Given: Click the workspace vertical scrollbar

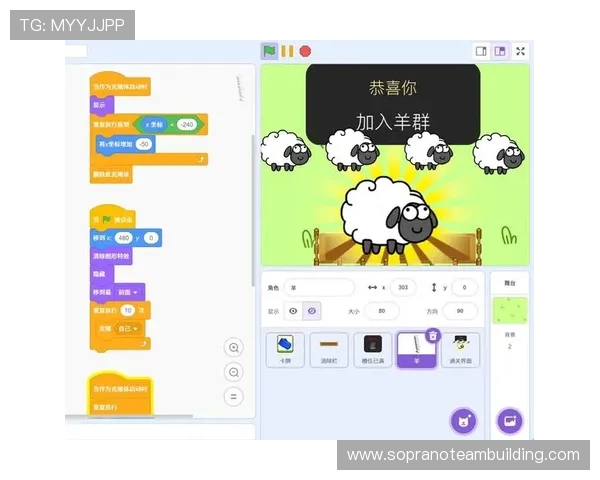Looking at the screenshot, I should click(x=253, y=210).
